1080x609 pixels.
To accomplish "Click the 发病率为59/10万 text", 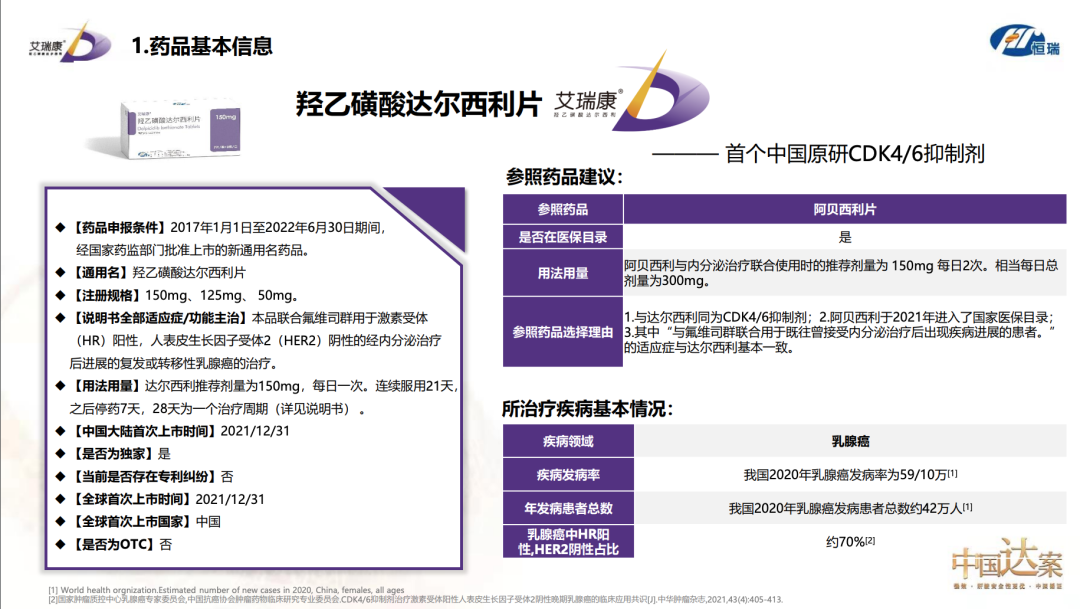I will click(850, 475).
